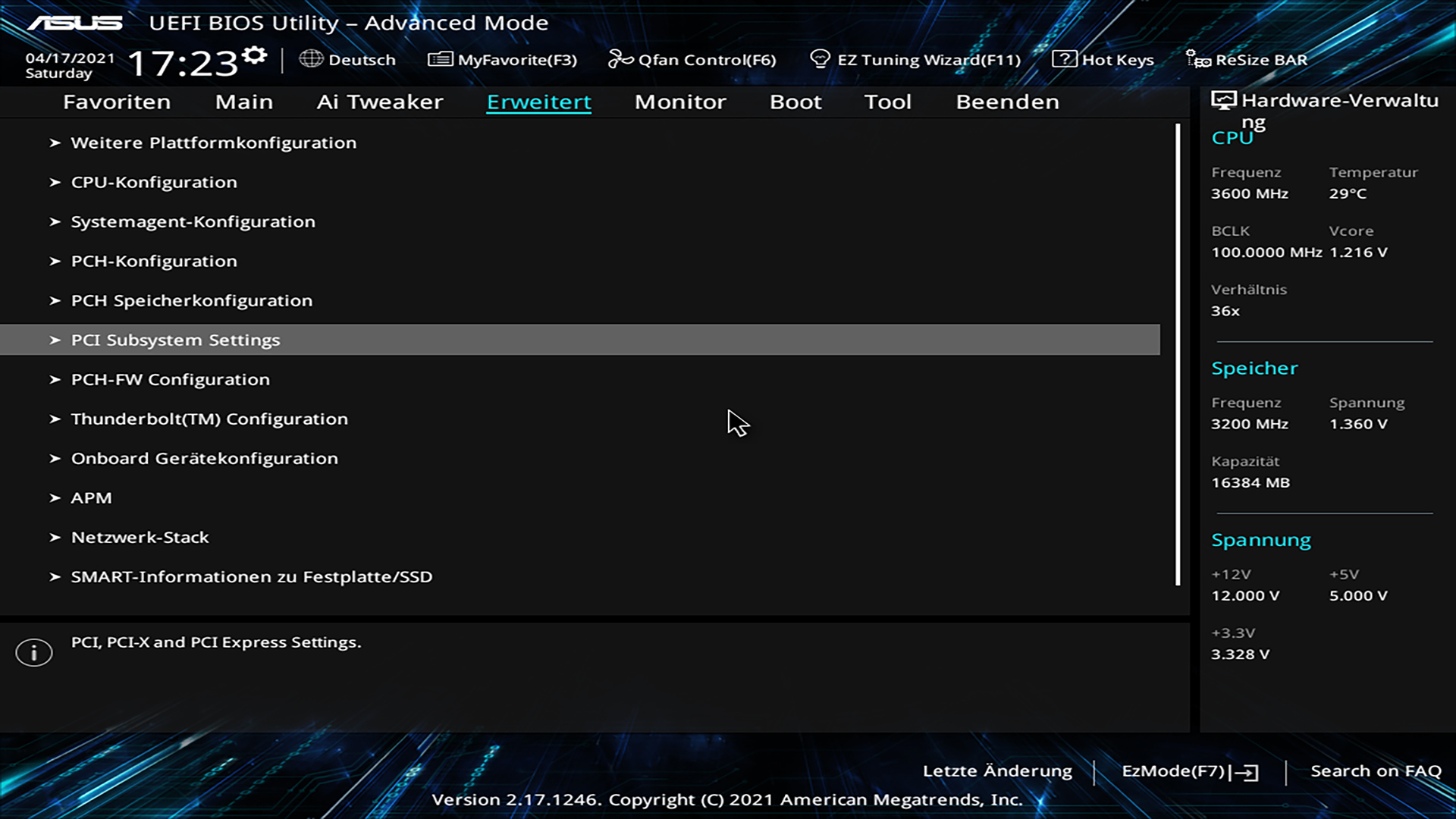The height and width of the screenshot is (819, 1456).
Task: Open MyFavorite list icon
Action: click(x=440, y=59)
